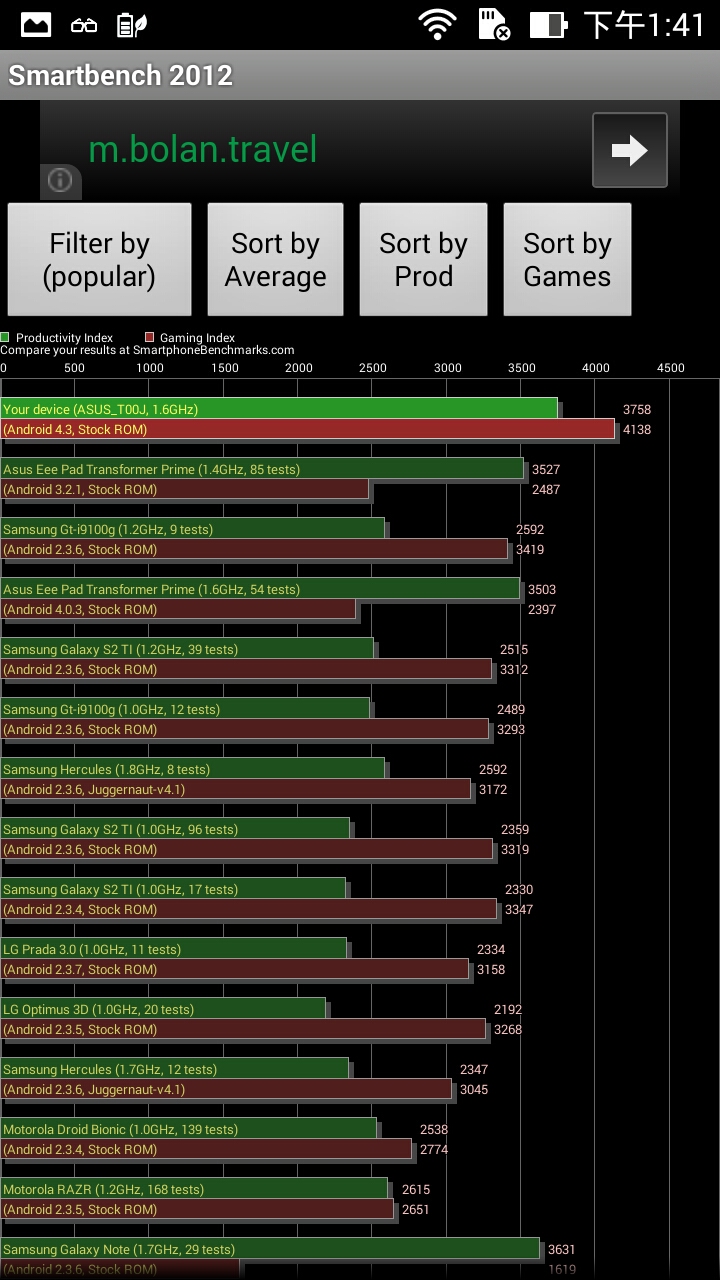This screenshot has height=1280, width=720.
Task: Click Android 2.3.7 Stock ROM gaming bar
Action: click(234, 969)
